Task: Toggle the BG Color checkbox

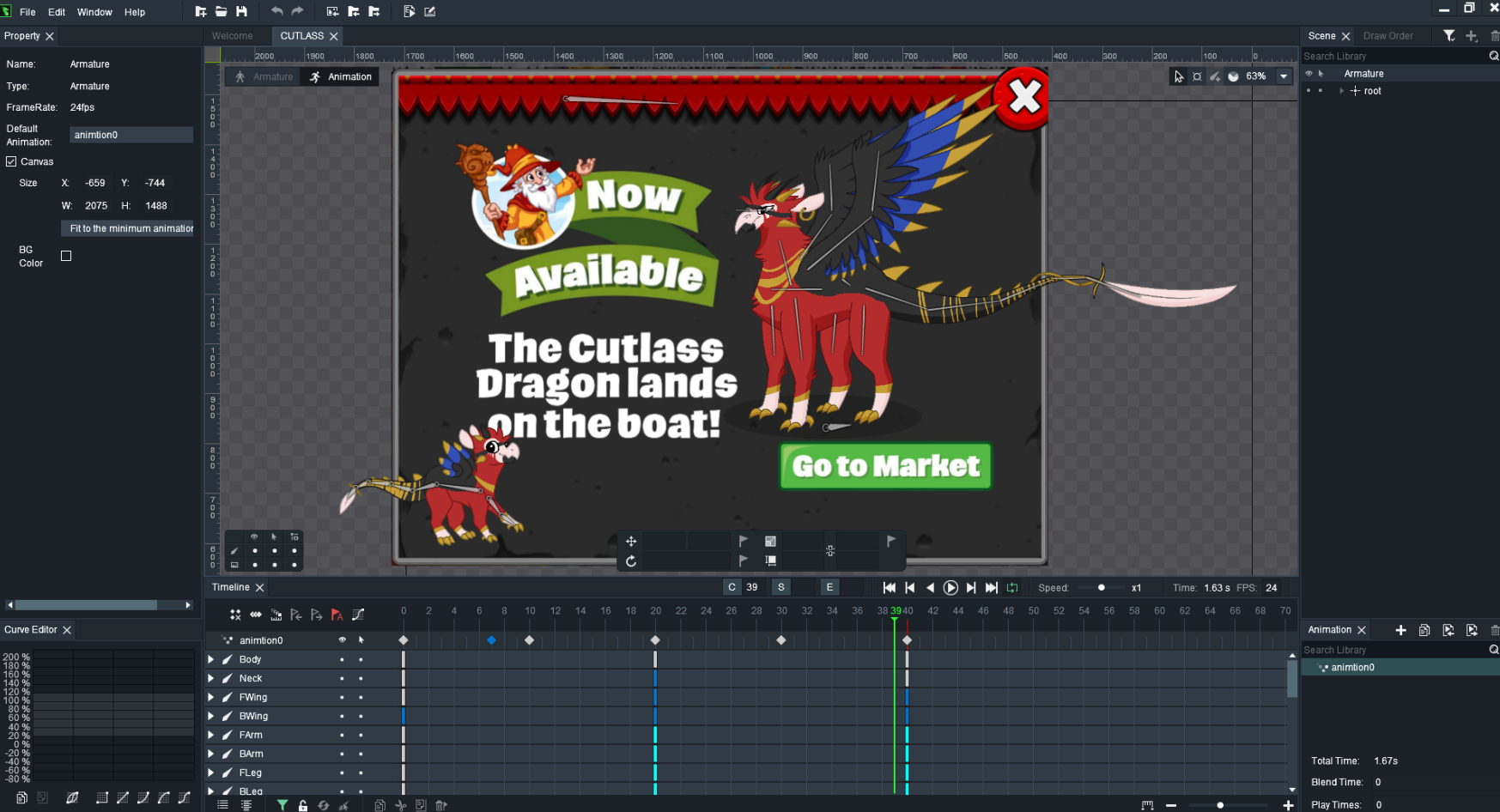Action: (x=66, y=256)
